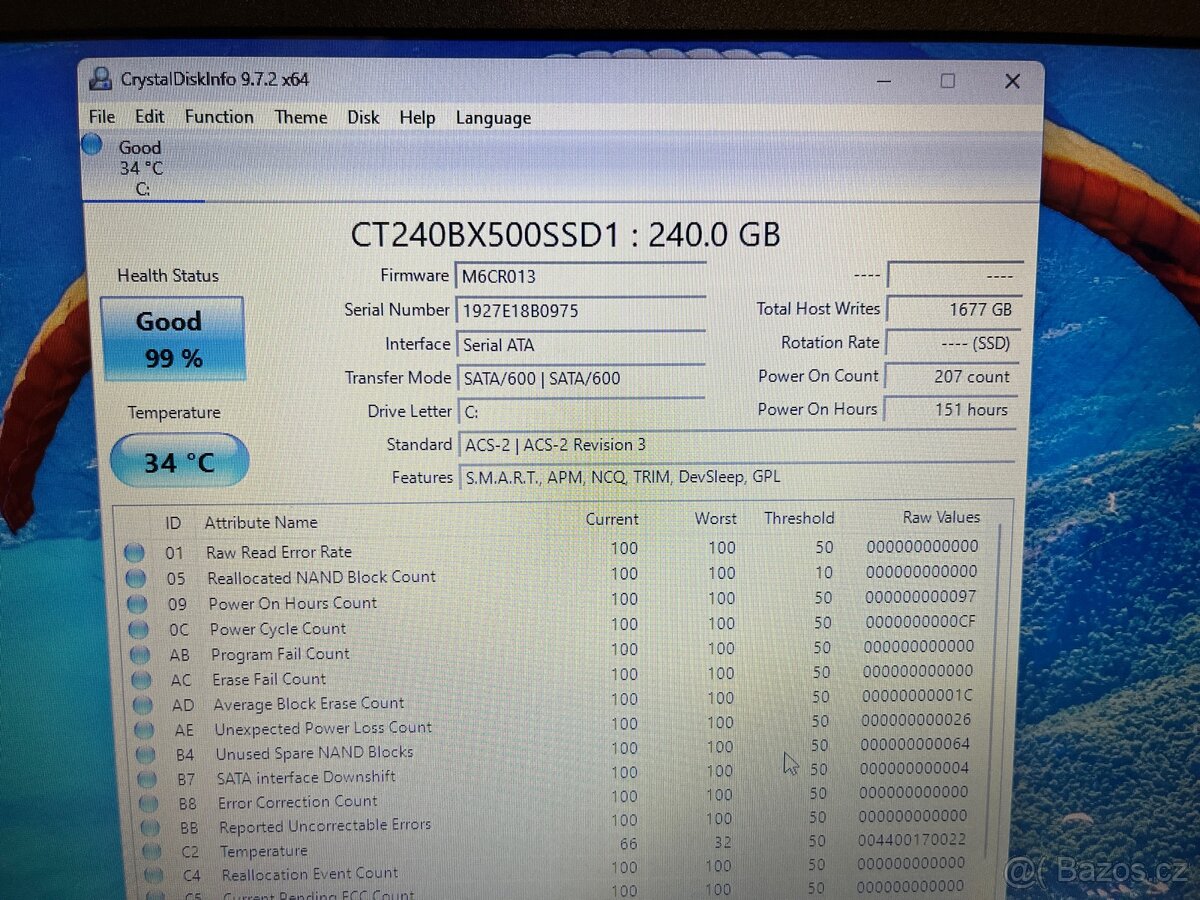Screen dimensions: 1200x900
Task: Open the Disk menu
Action: pyautogui.click(x=362, y=117)
